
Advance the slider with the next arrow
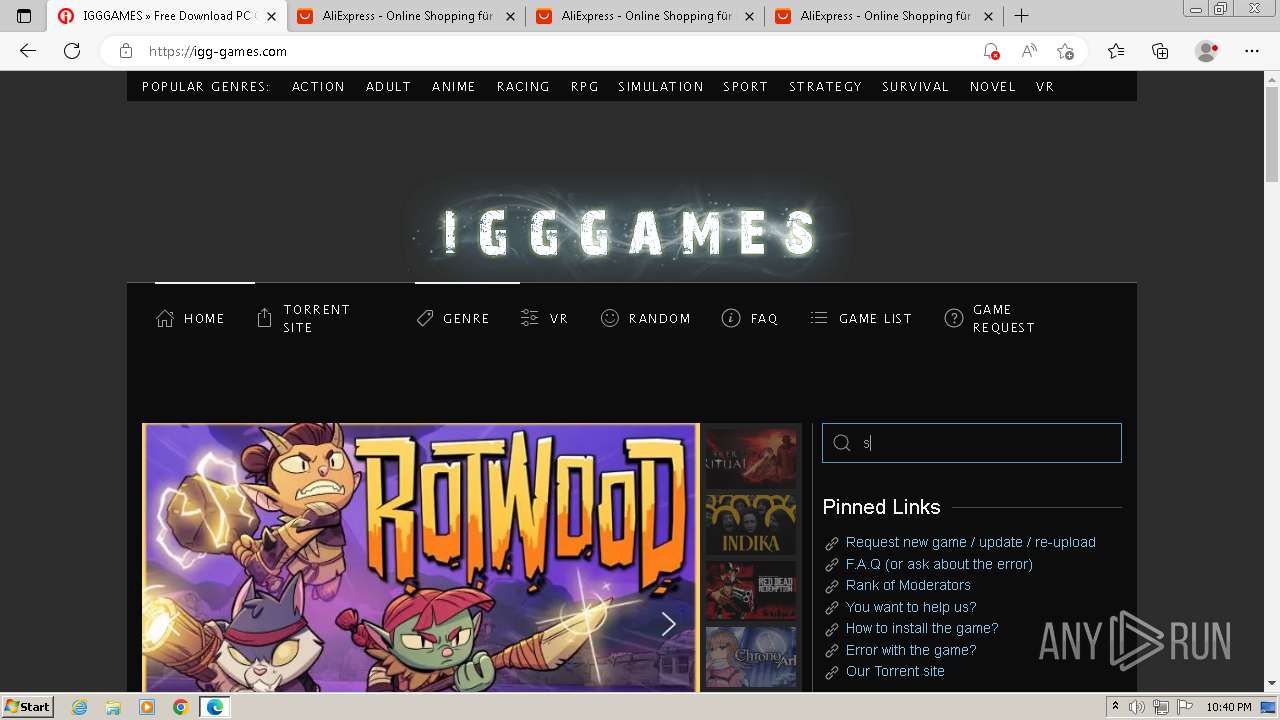[x=668, y=624]
